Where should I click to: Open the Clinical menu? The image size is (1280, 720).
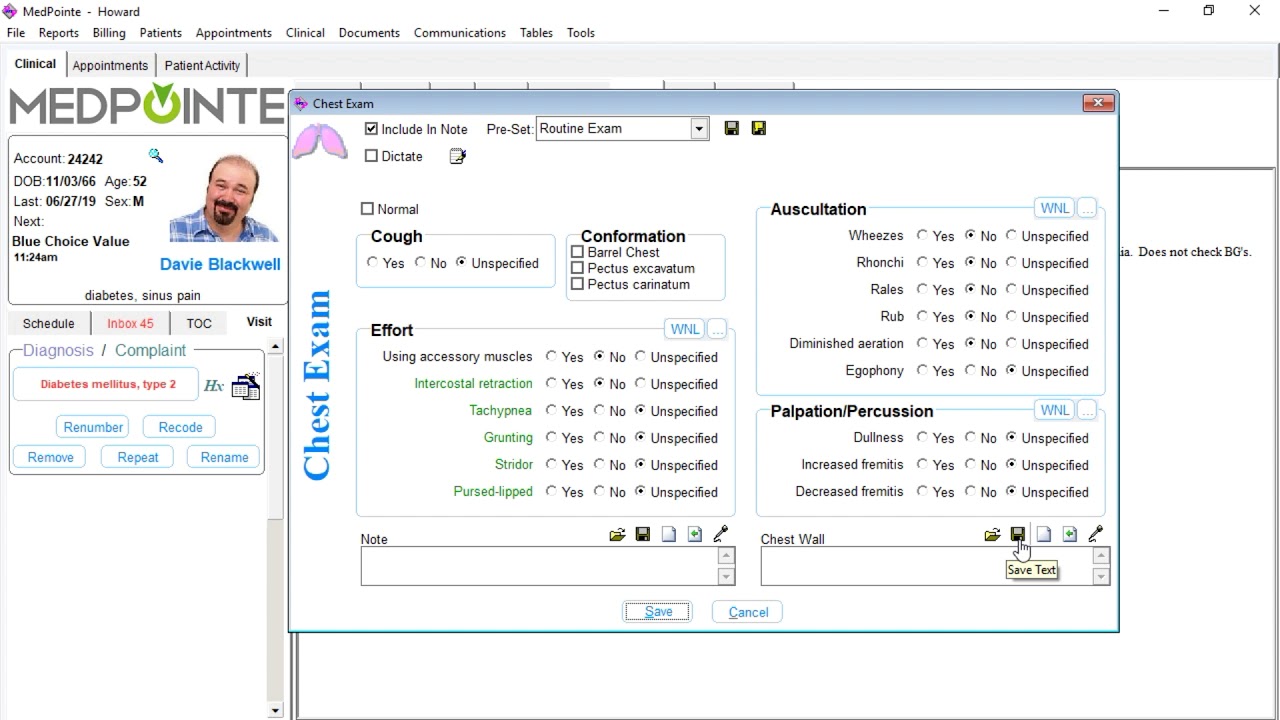pos(305,33)
